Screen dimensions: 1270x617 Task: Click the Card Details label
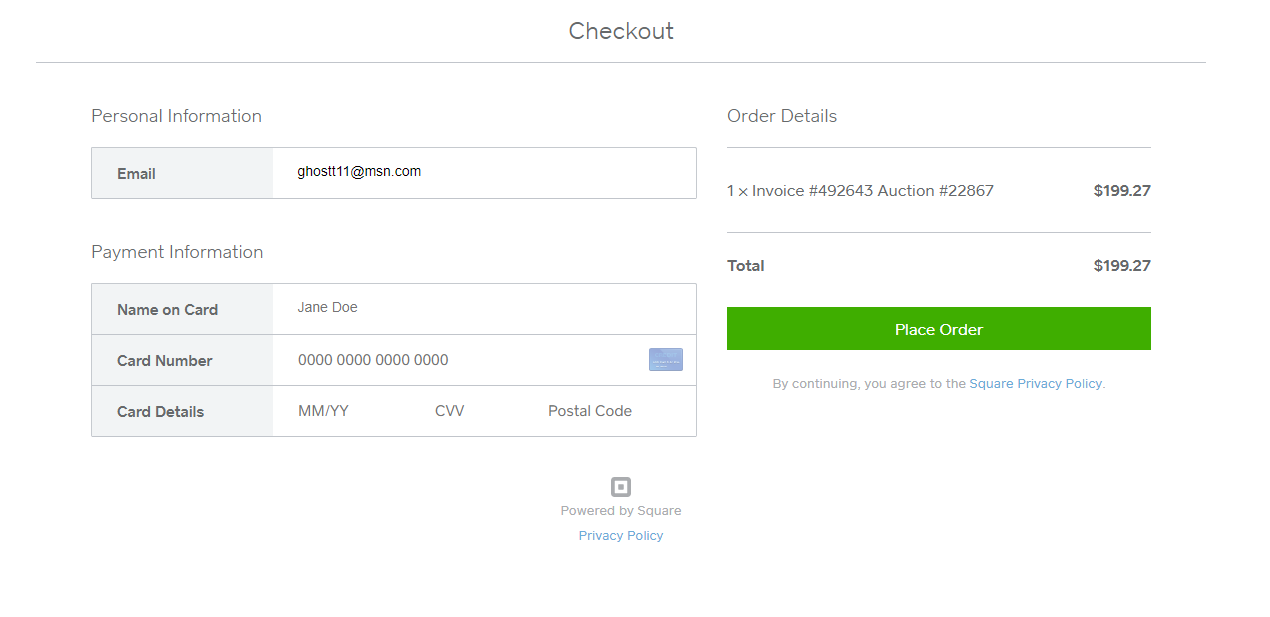[160, 412]
